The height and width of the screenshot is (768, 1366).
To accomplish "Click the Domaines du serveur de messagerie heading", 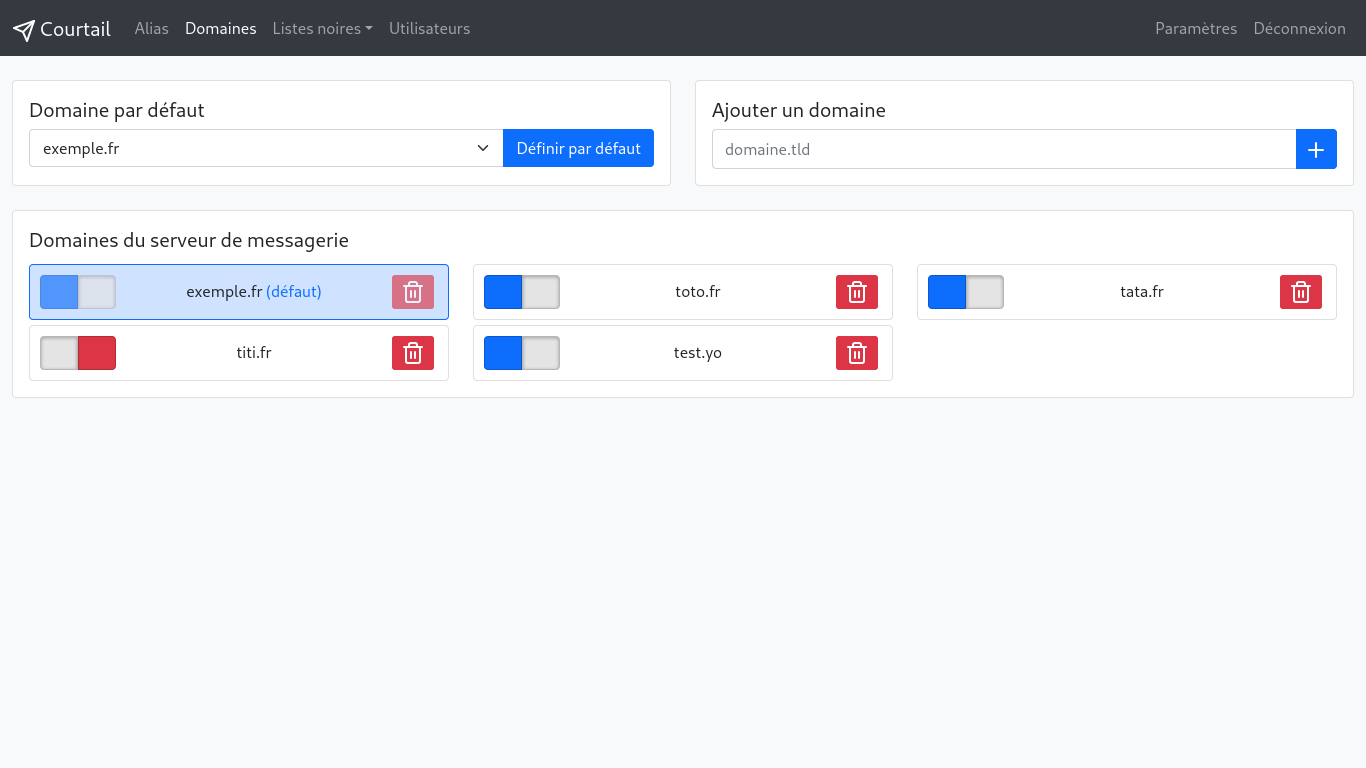I will coord(189,240).
